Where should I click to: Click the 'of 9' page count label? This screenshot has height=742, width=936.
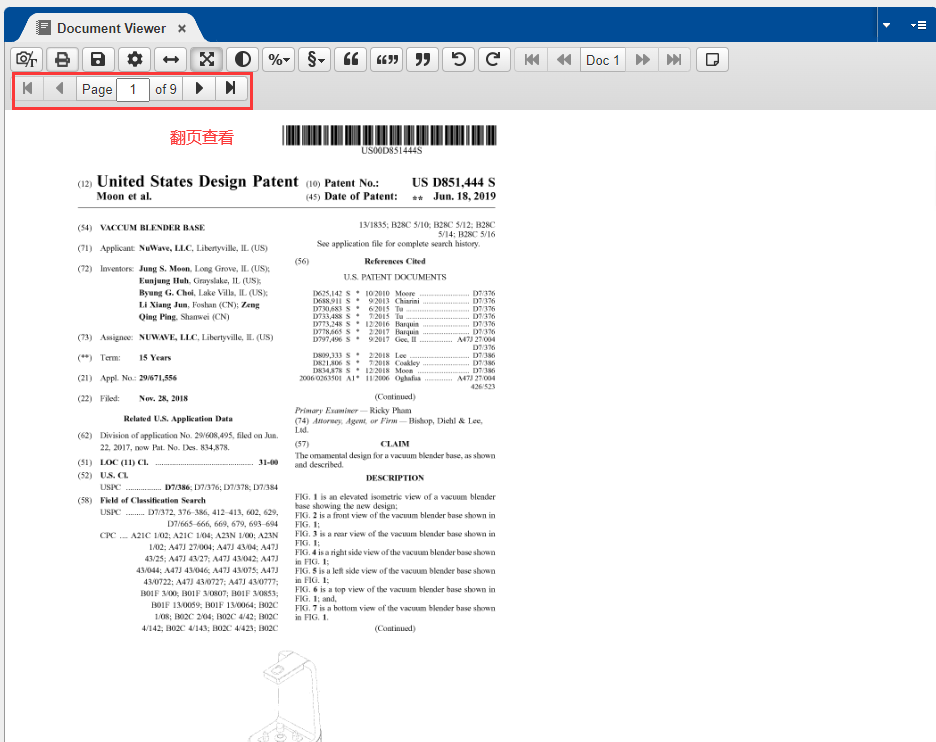pyautogui.click(x=166, y=90)
